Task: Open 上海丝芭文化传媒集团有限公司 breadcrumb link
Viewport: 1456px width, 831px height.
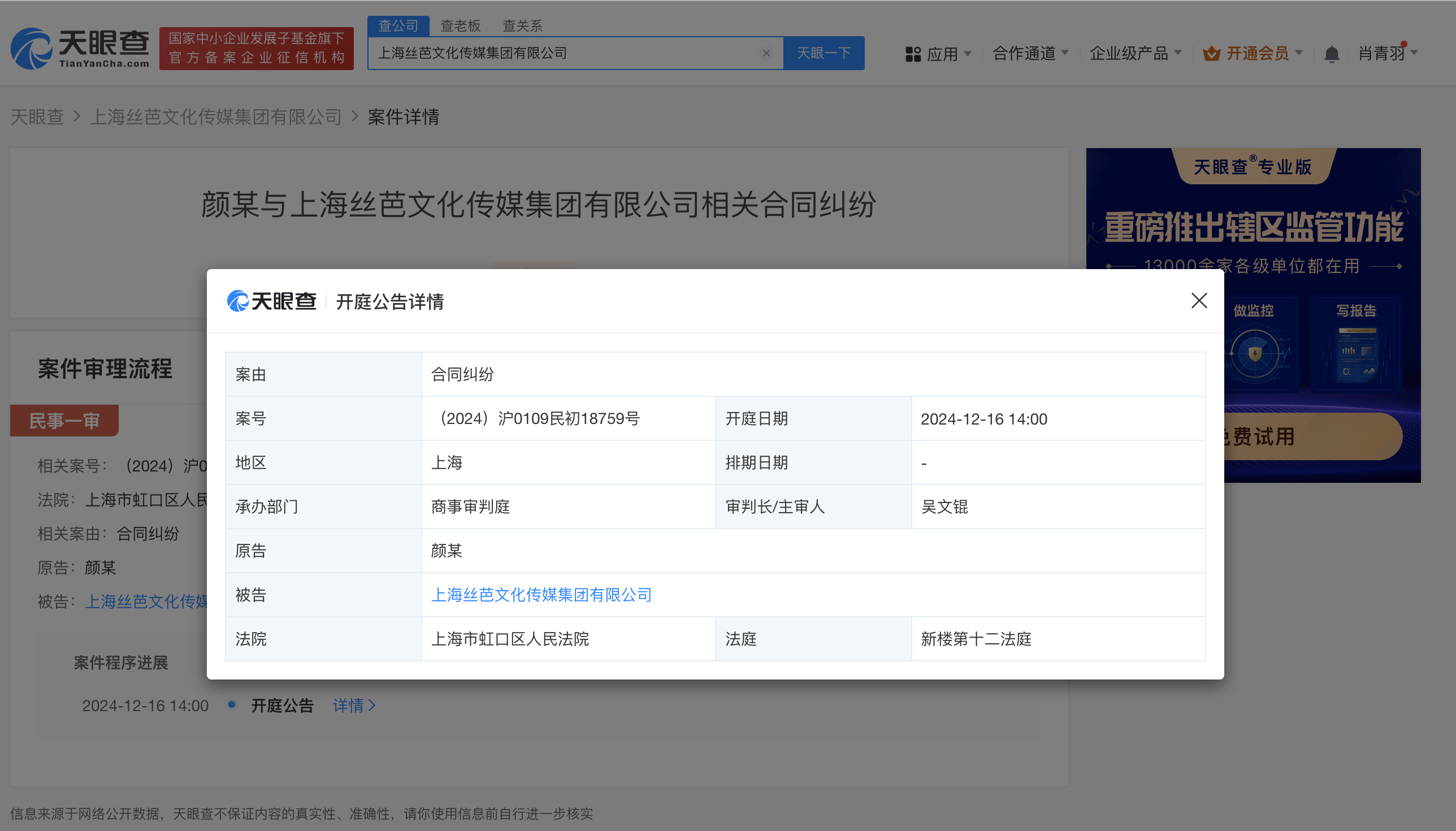Action: pos(216,116)
